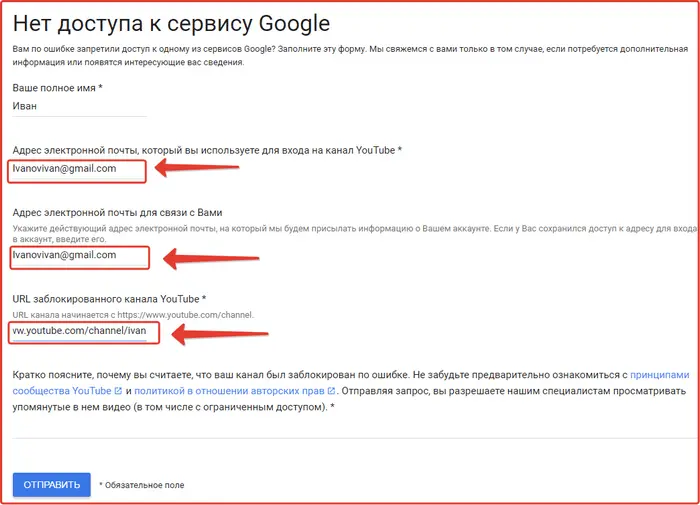
Task: Click the 'Ваше полное имя' label
Action: 58,88
